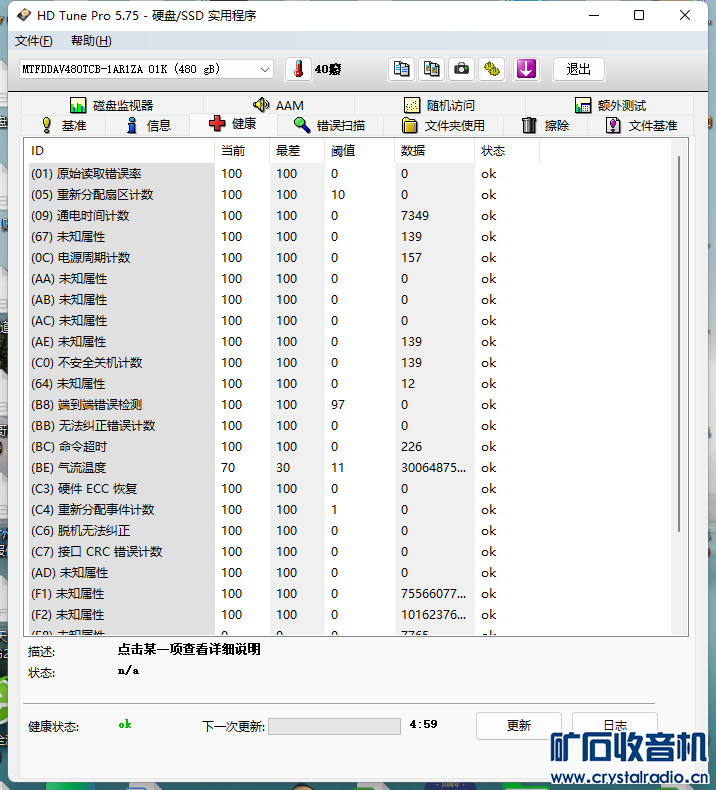The image size is (716, 790).
Task: Click the copy screenshot to clipboard icon
Action: [431, 69]
